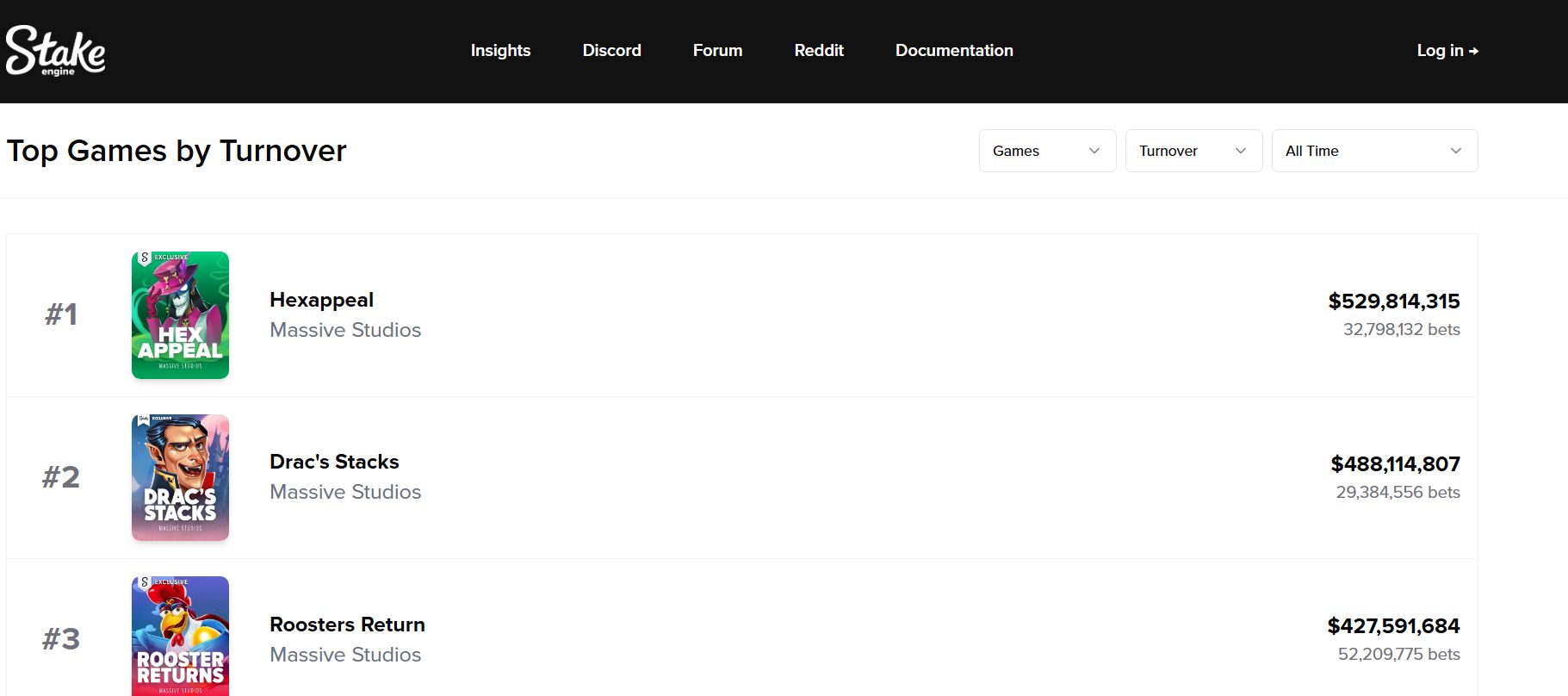Visit the Reddit link
The width and height of the screenshot is (1568, 696).
click(819, 51)
